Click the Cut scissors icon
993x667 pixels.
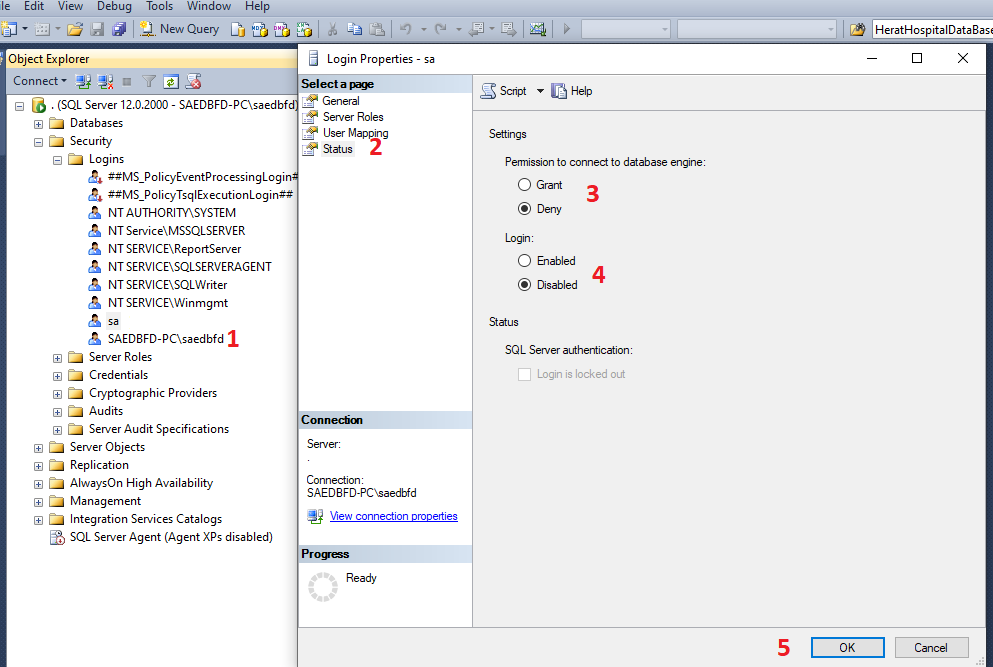[x=332, y=29]
